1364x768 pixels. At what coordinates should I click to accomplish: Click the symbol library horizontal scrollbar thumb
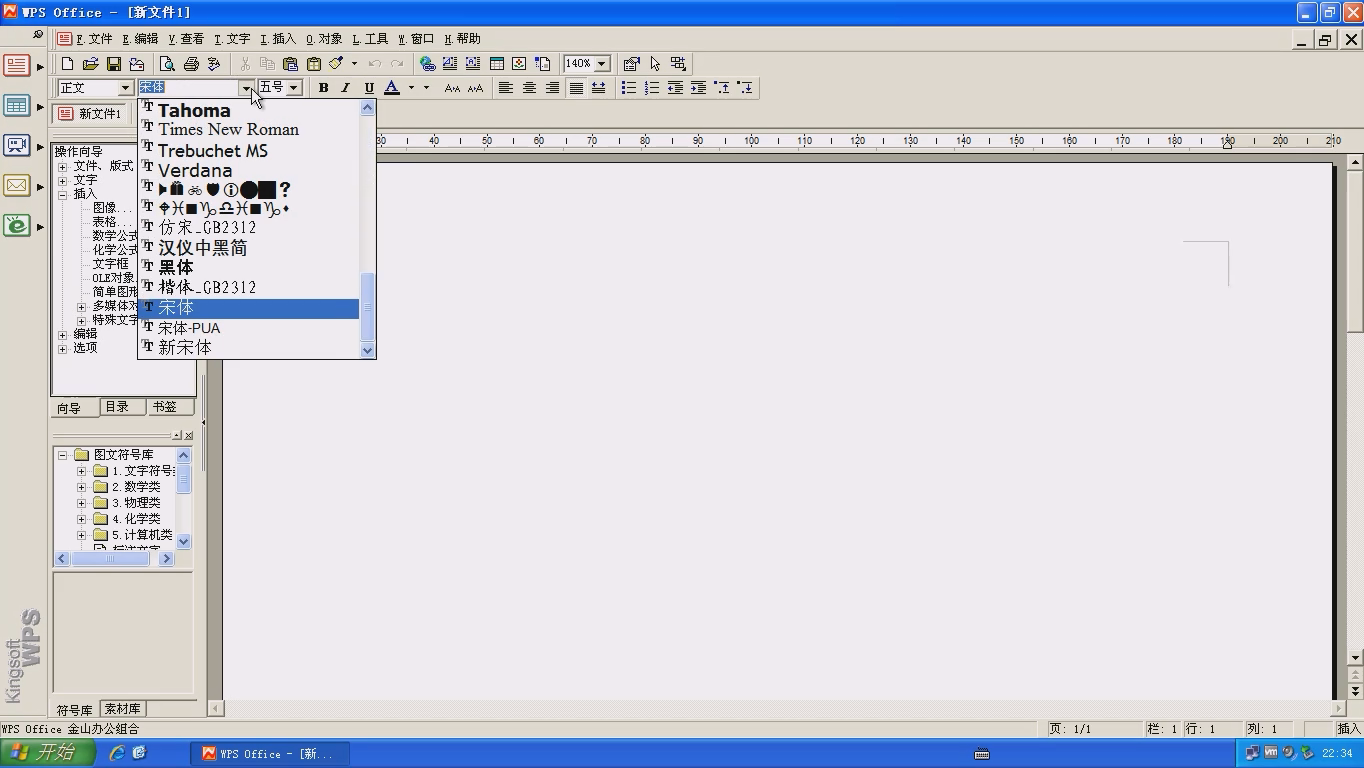(x=110, y=559)
